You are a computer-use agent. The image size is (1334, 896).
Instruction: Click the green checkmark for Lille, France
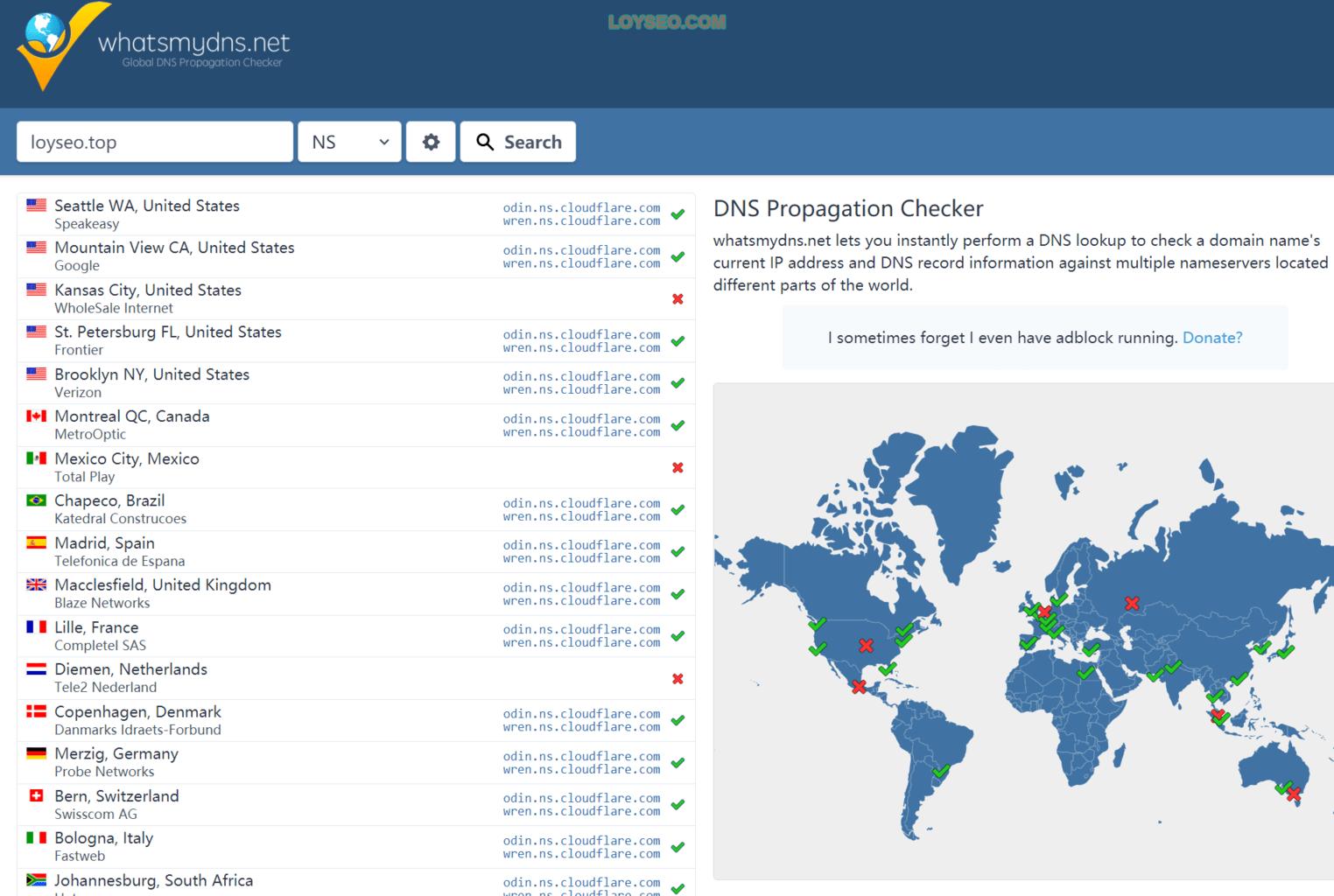click(x=678, y=636)
